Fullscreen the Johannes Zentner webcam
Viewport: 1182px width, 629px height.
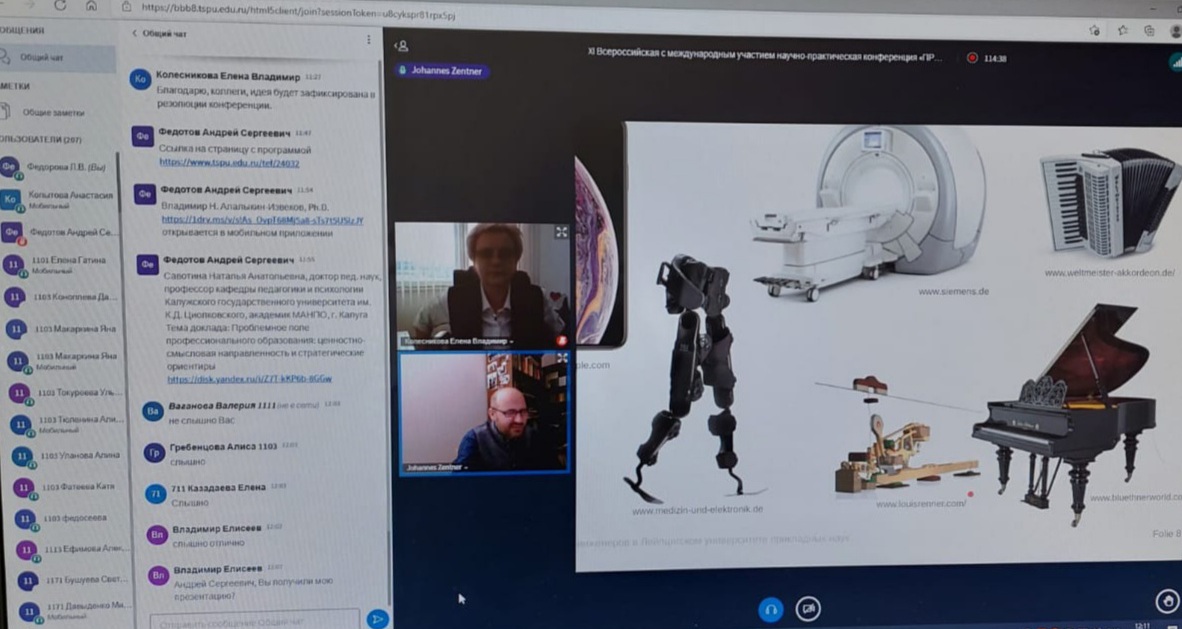tap(561, 358)
